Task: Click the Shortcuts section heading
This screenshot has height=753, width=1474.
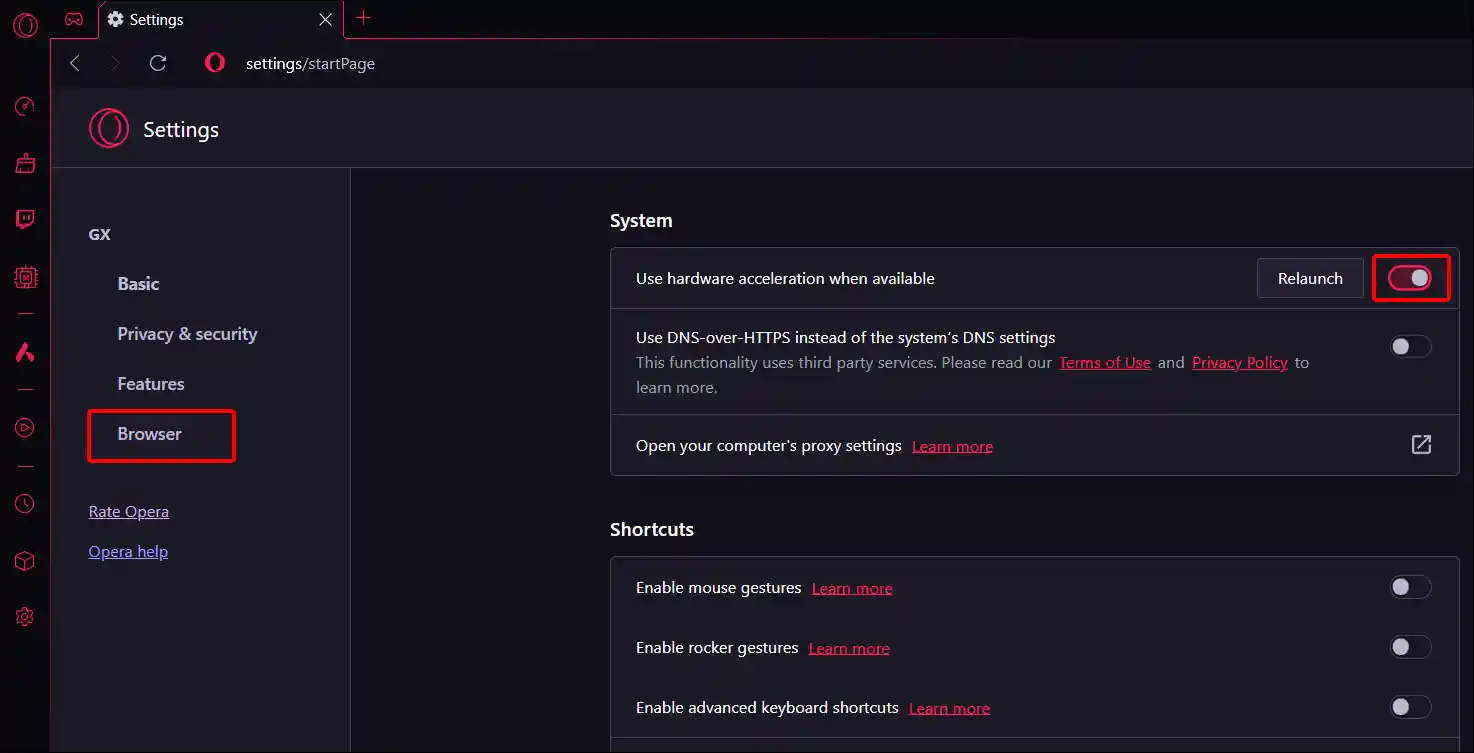Action: pos(652,529)
